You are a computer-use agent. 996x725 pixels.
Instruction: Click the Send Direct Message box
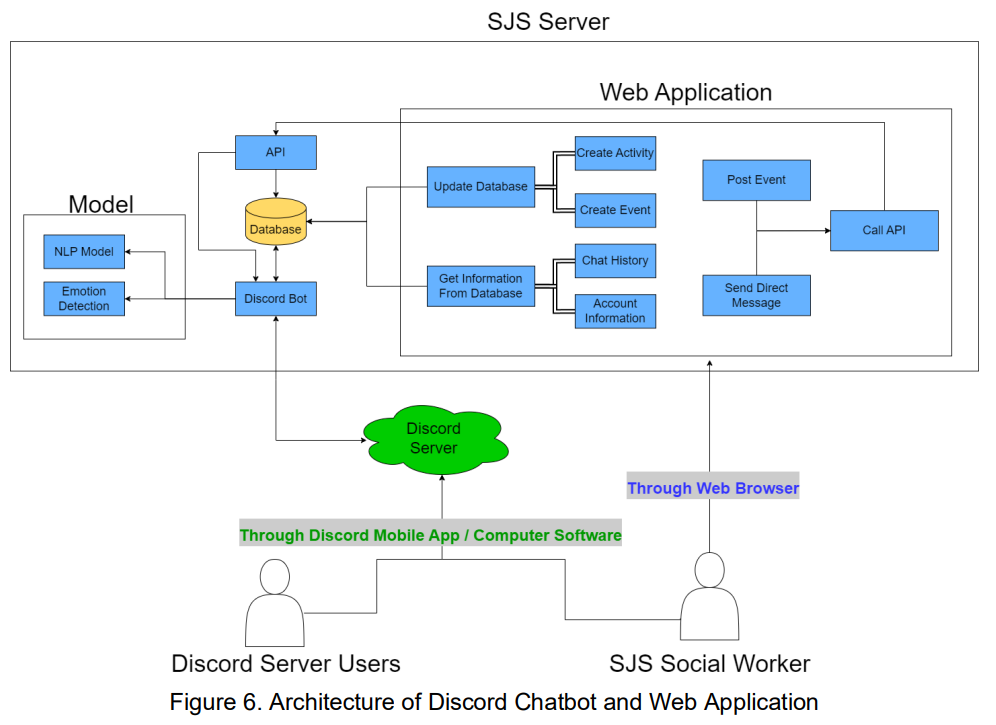pyautogui.click(x=756, y=295)
